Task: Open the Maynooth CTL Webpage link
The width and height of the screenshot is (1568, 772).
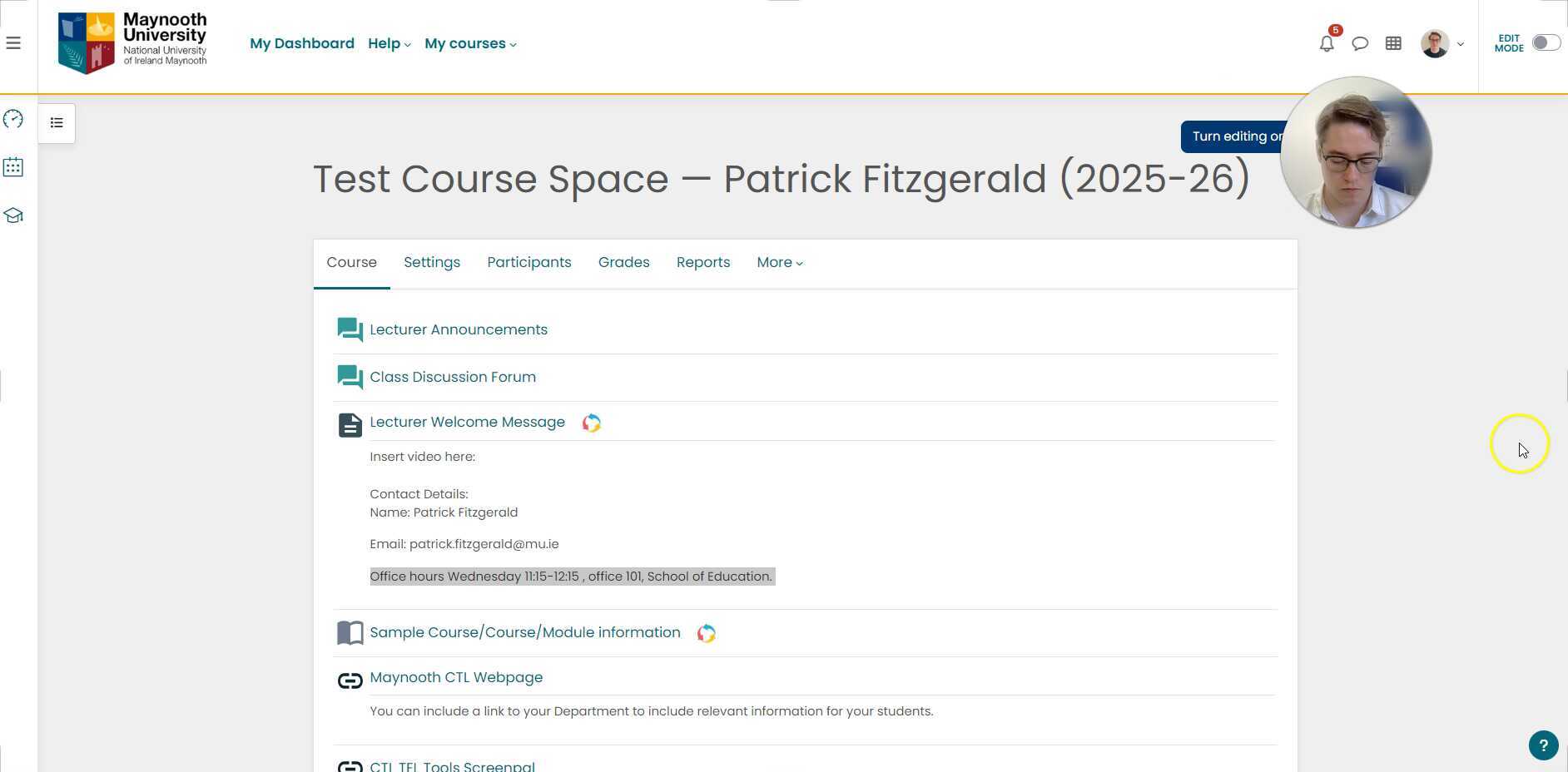Action: (x=456, y=678)
